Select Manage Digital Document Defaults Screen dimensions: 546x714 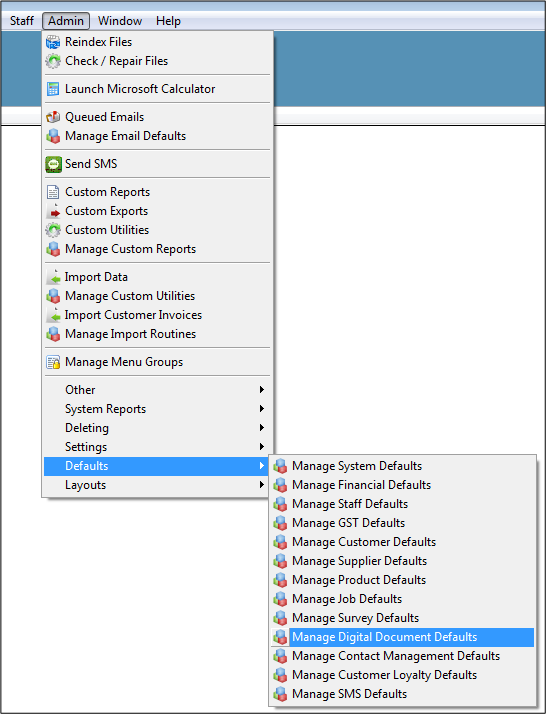pyautogui.click(x=403, y=637)
